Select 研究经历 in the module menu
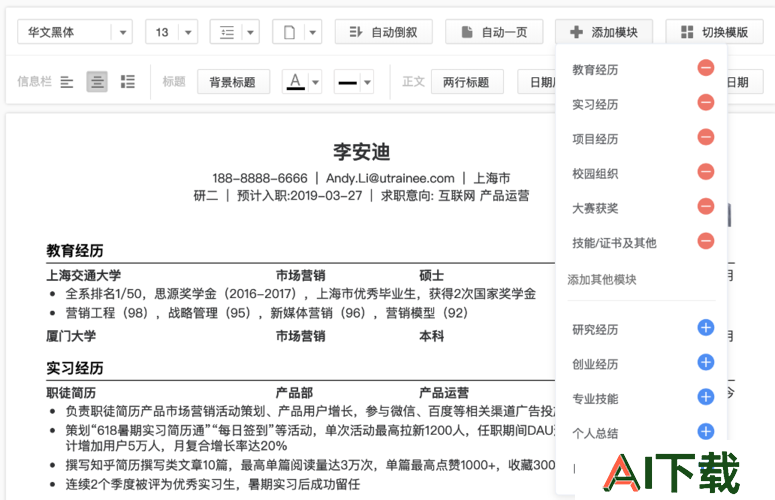 595,330
